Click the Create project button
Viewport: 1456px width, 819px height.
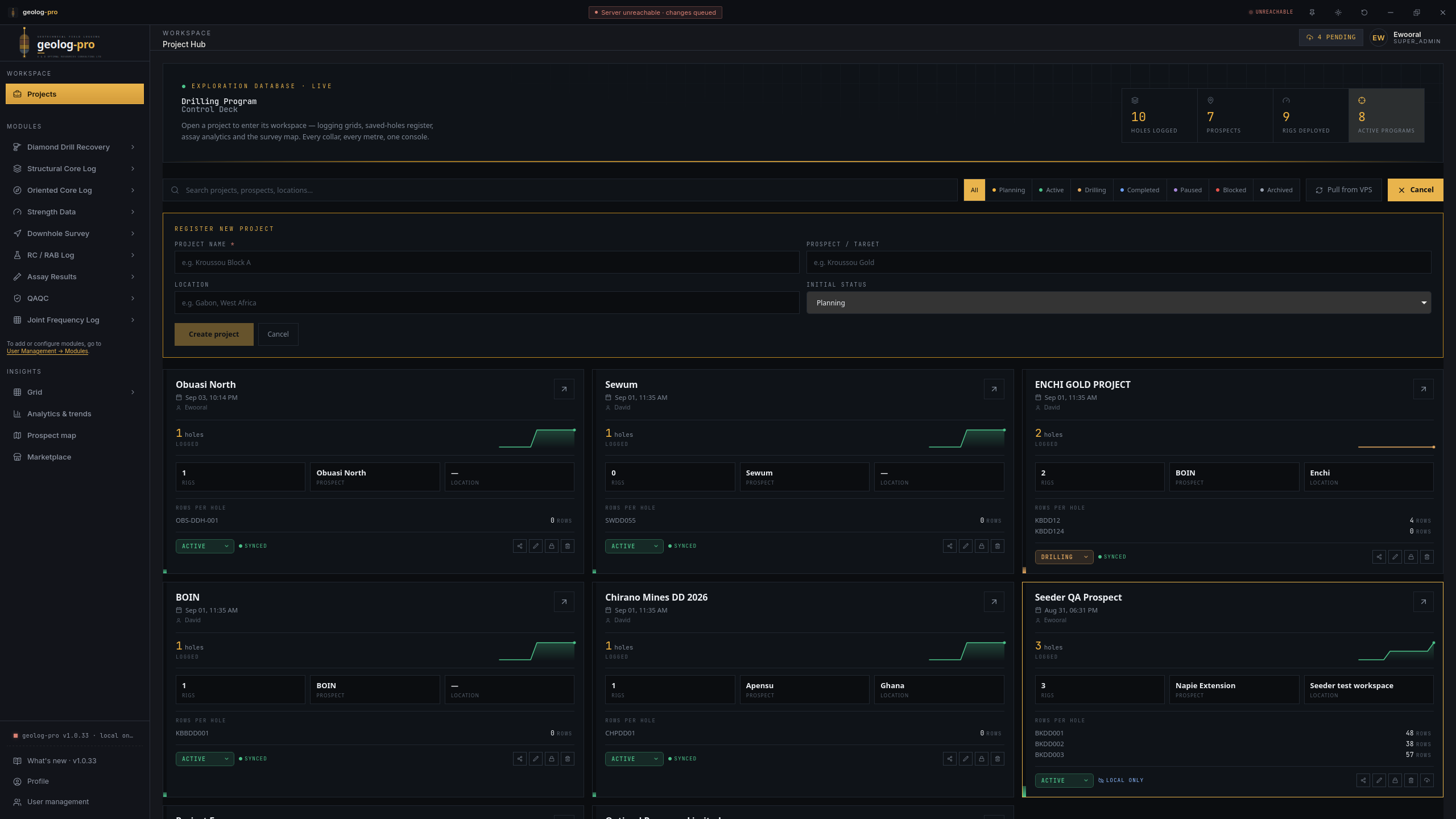(x=214, y=334)
